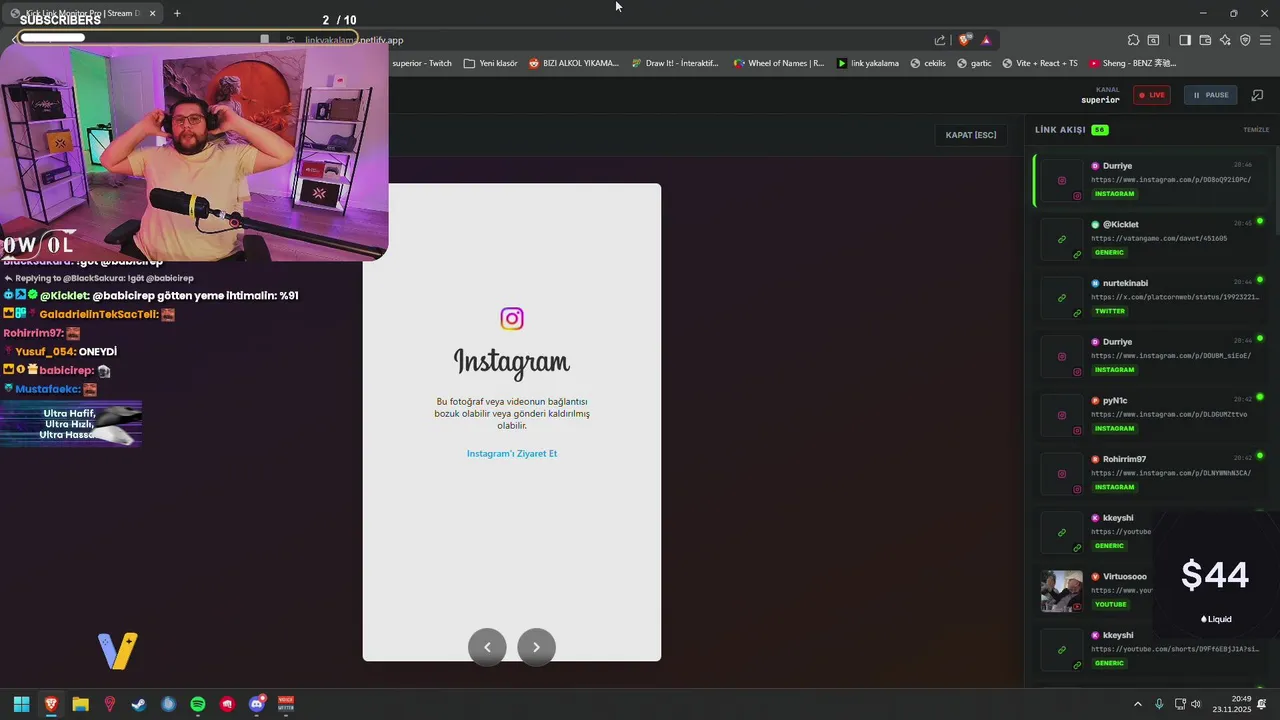Click the Instagram logo icon in preview
This screenshot has height=720, width=1280.
click(512, 319)
